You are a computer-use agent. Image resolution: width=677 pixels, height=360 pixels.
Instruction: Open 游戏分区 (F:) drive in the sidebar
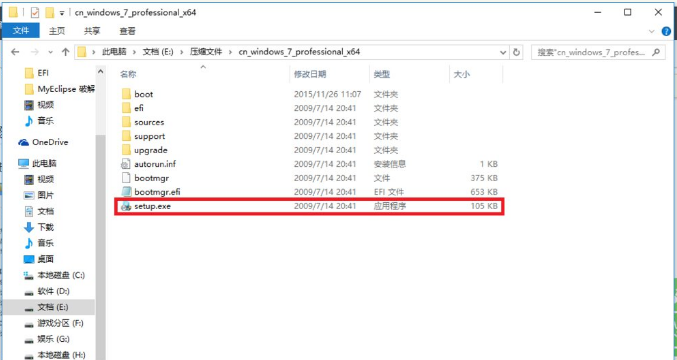pyautogui.click(x=54, y=323)
